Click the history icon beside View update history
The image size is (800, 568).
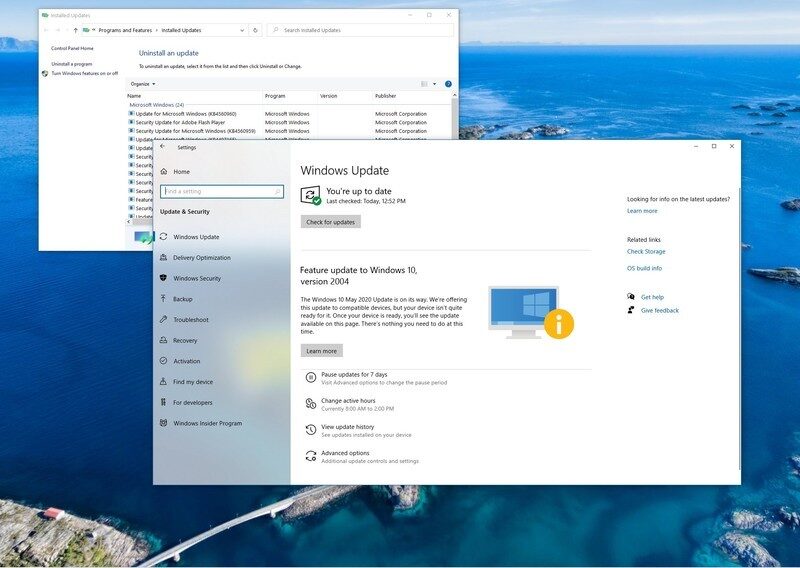310,430
